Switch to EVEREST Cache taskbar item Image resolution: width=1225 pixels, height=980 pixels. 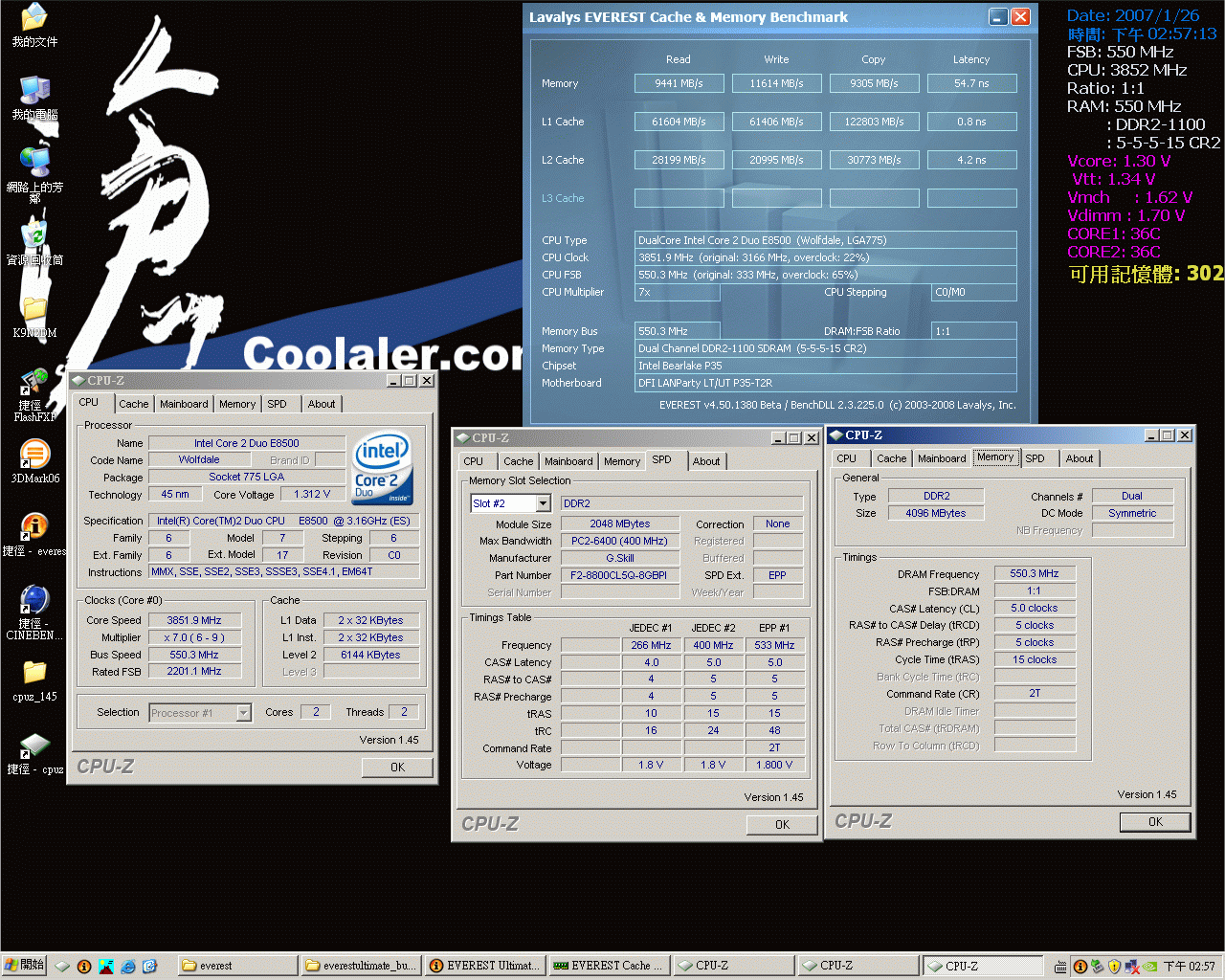pos(610,966)
